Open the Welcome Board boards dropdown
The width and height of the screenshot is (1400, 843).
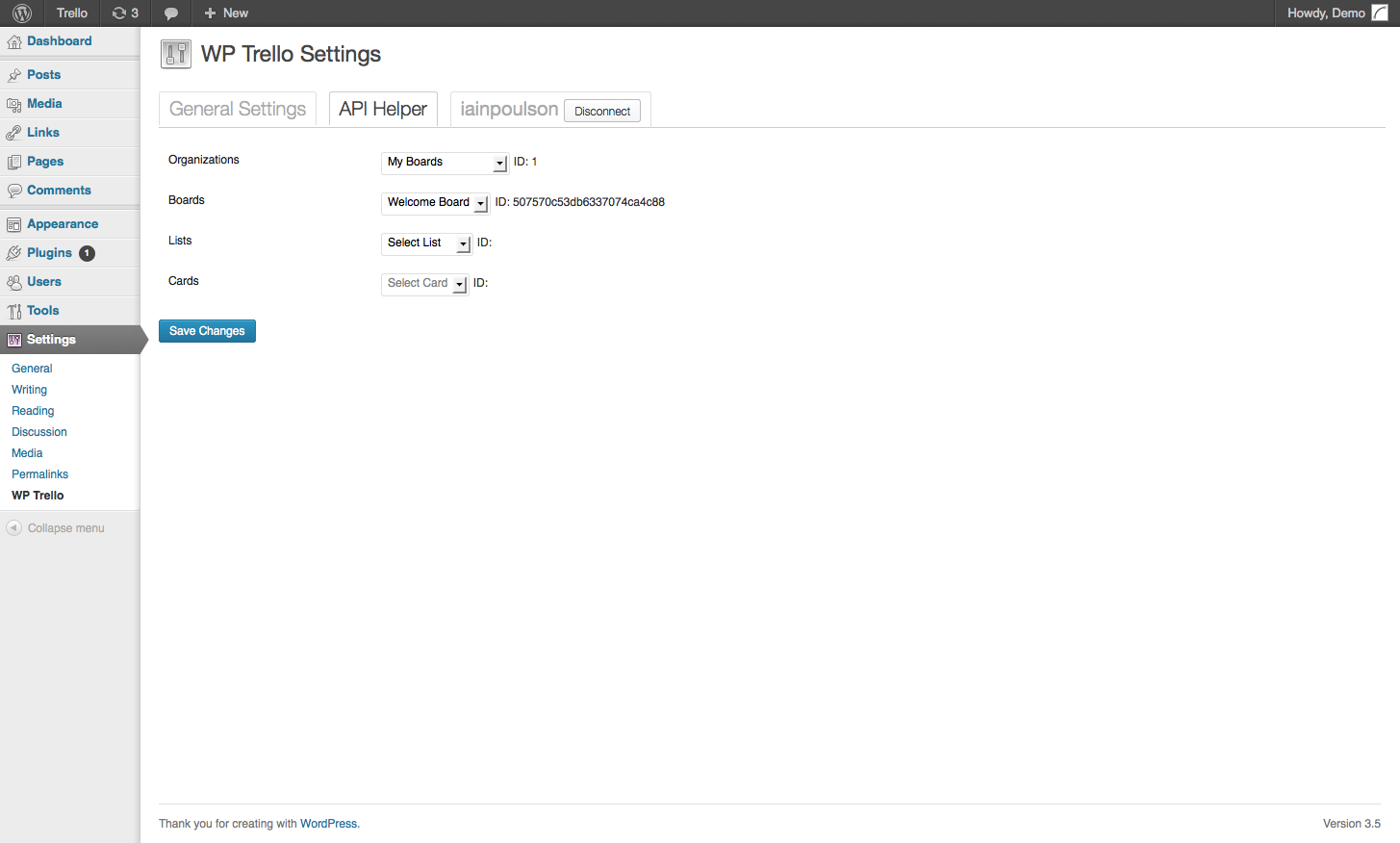coord(436,203)
